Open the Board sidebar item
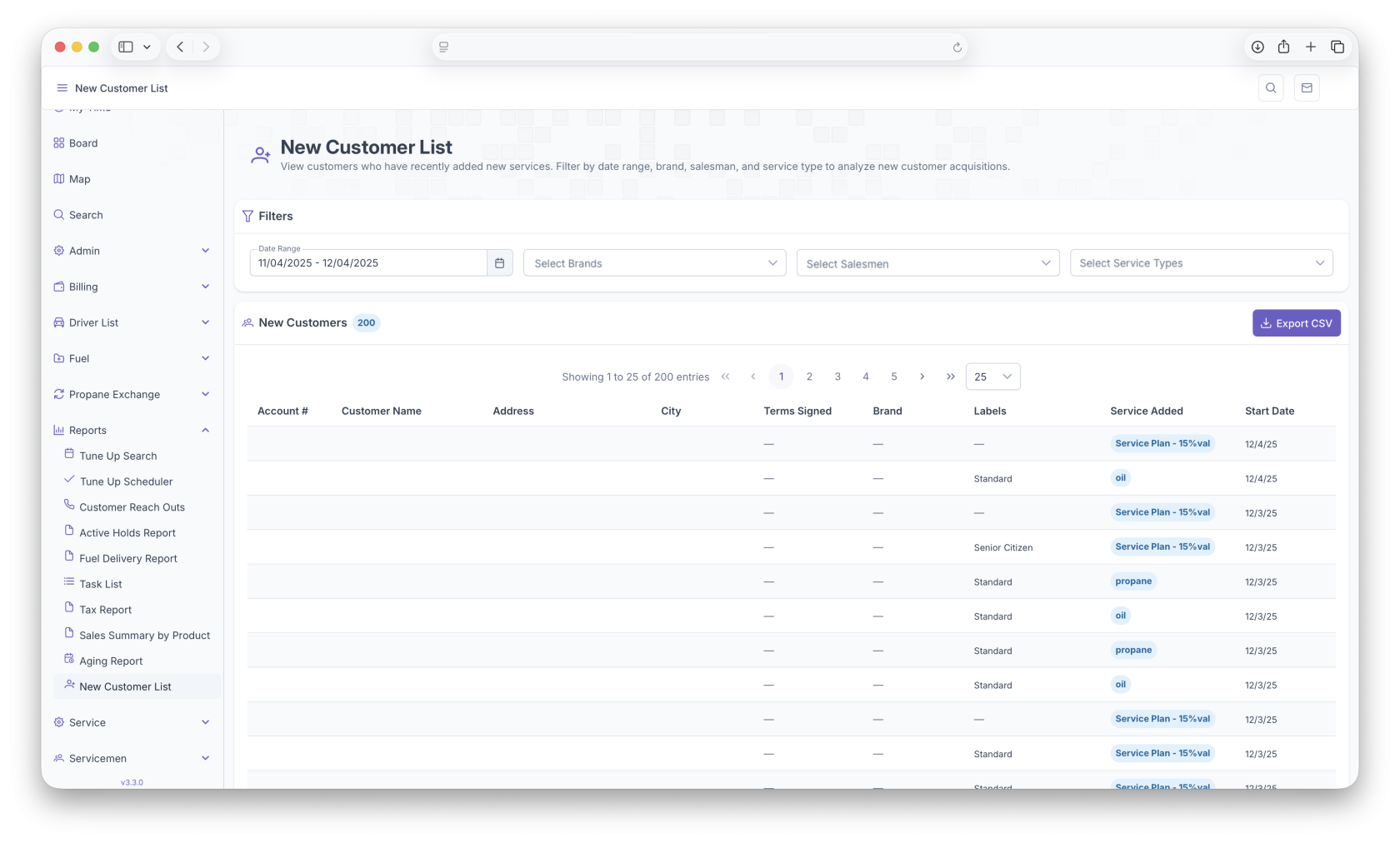Screen dimensions: 1400x843 pyautogui.click(x=83, y=143)
